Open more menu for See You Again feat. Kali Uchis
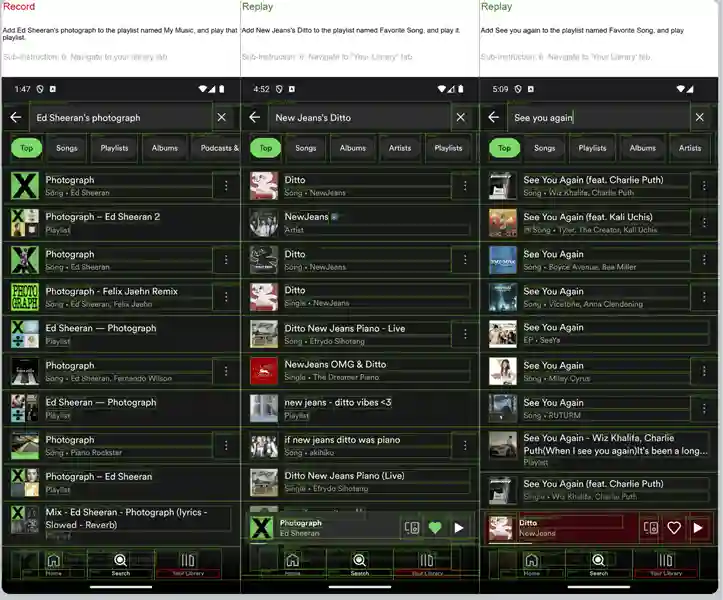 pos(704,223)
